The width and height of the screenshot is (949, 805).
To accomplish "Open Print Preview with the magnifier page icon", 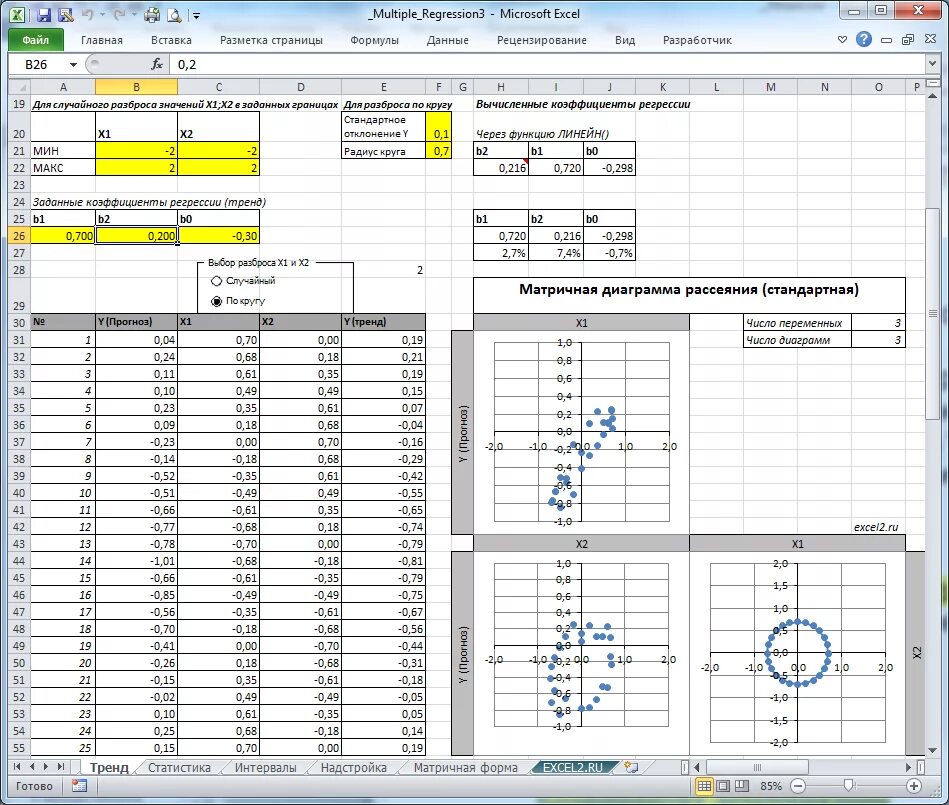I will coord(174,14).
